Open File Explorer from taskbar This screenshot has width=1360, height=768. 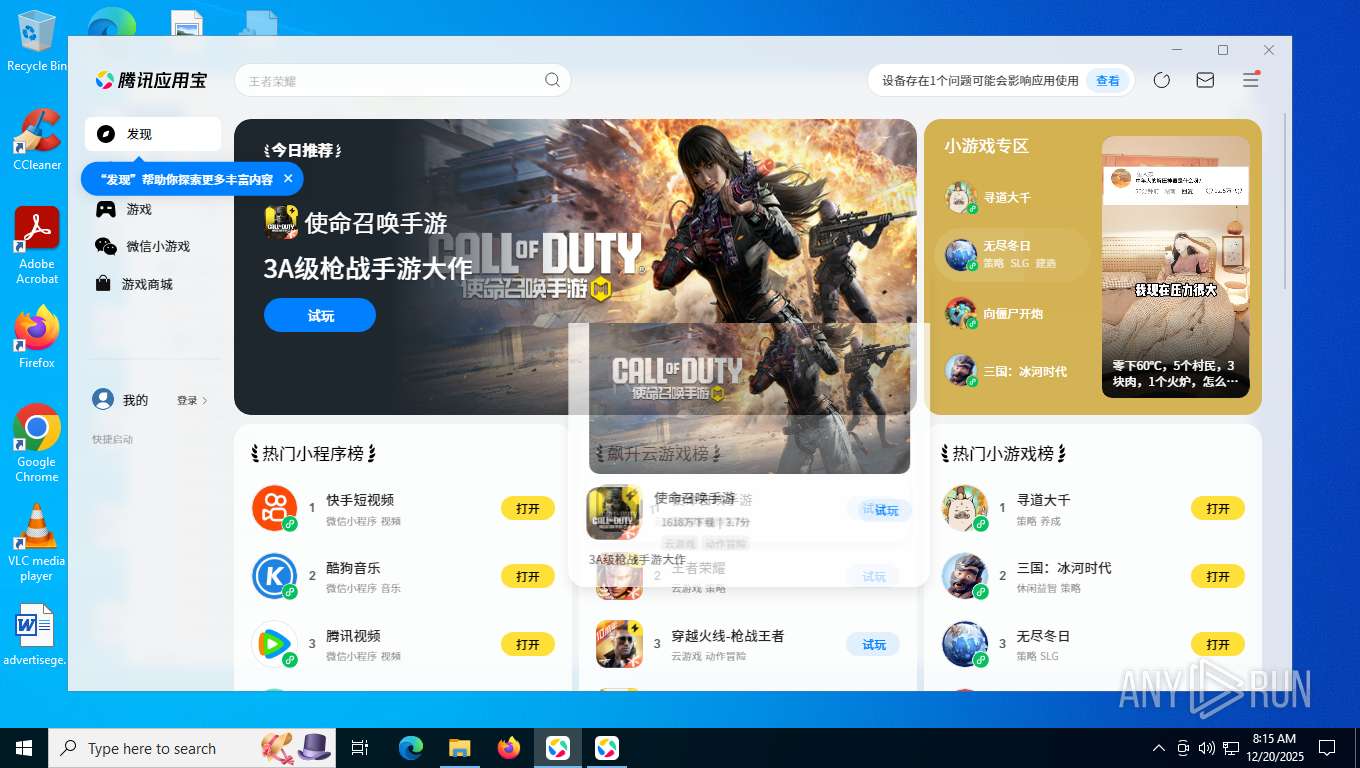pos(459,748)
